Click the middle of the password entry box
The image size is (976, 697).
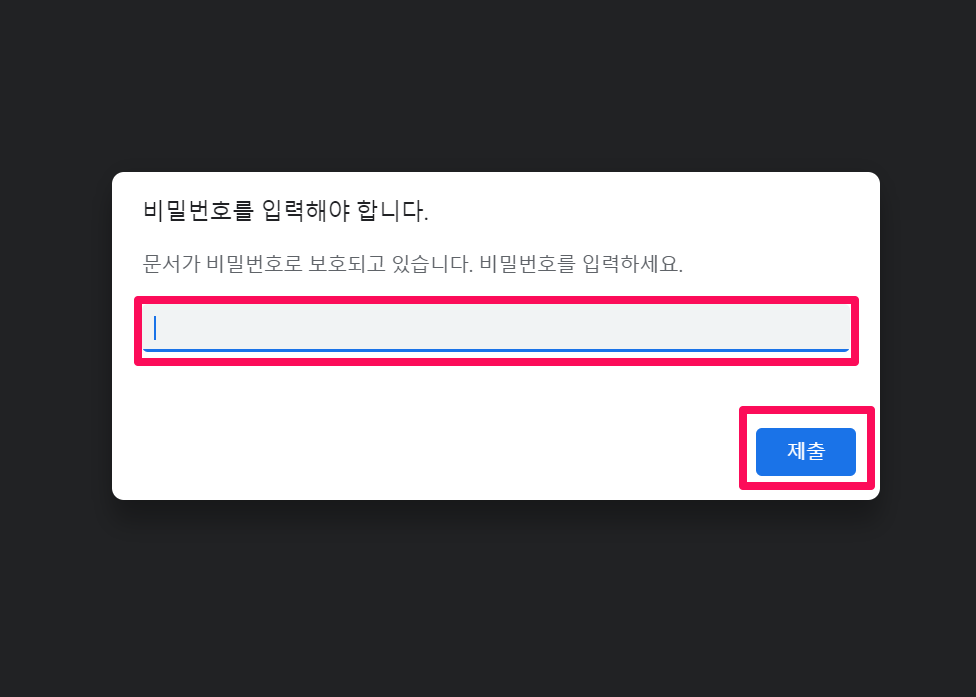(496, 328)
